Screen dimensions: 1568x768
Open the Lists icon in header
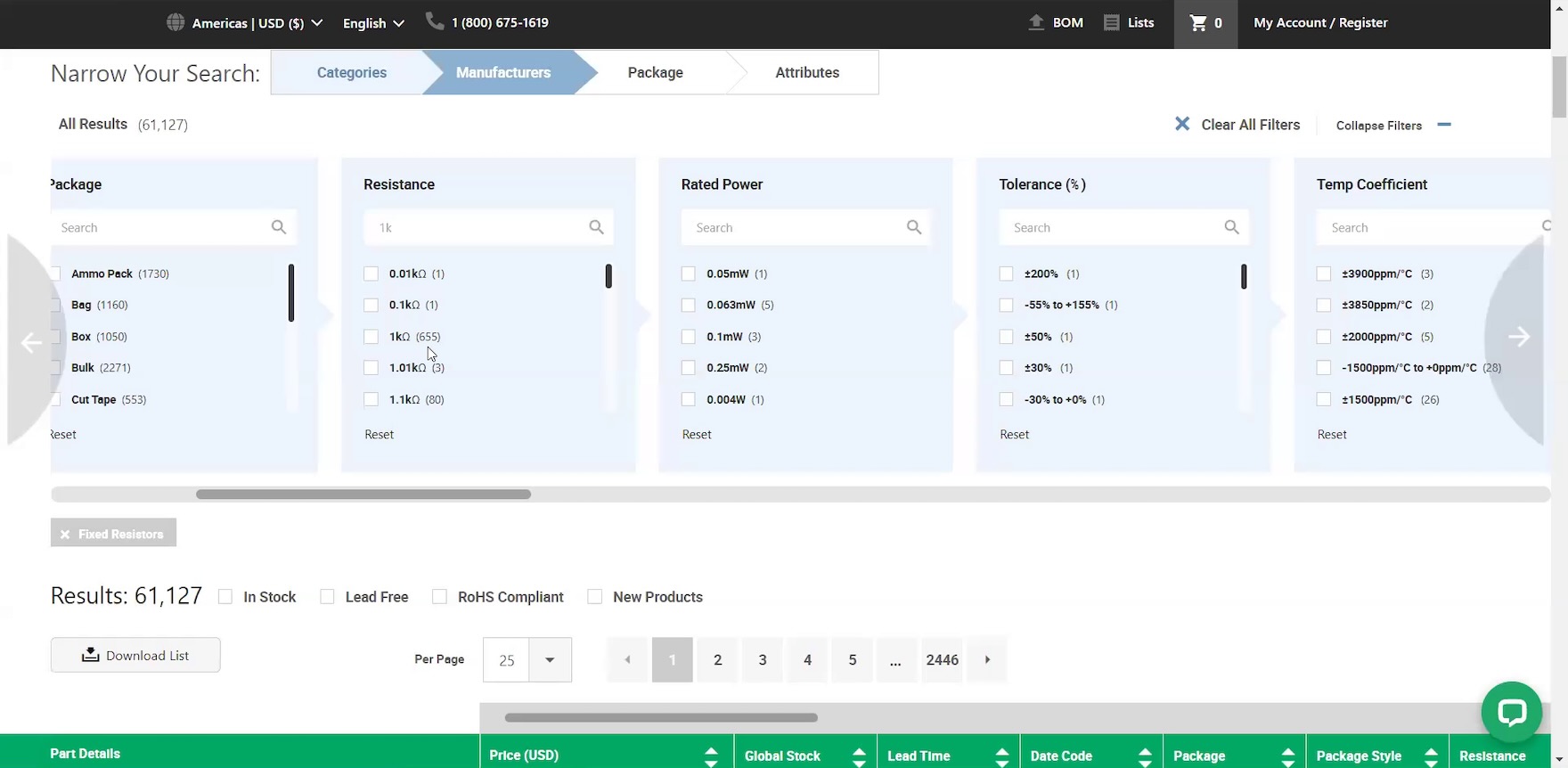point(1111,23)
